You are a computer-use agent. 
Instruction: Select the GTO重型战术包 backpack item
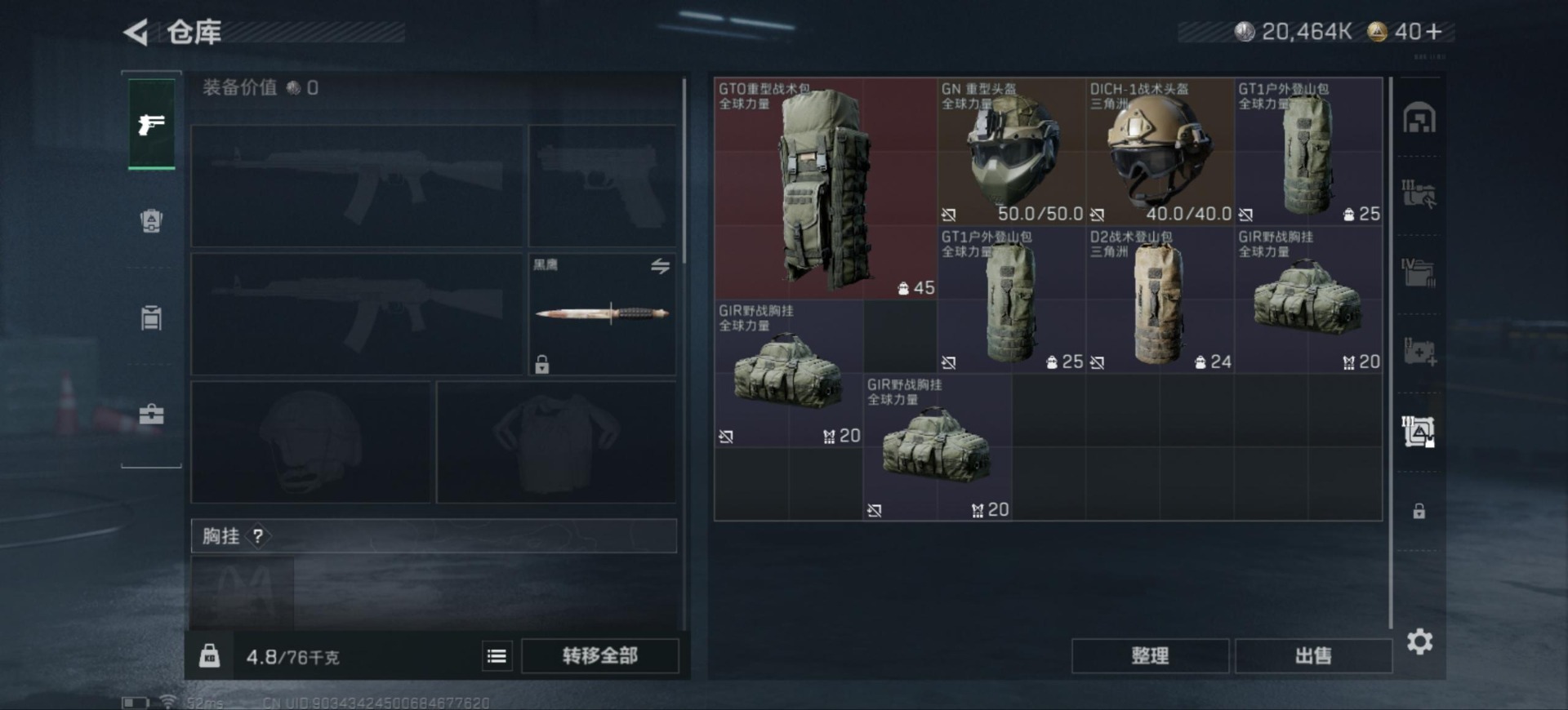[825, 189]
